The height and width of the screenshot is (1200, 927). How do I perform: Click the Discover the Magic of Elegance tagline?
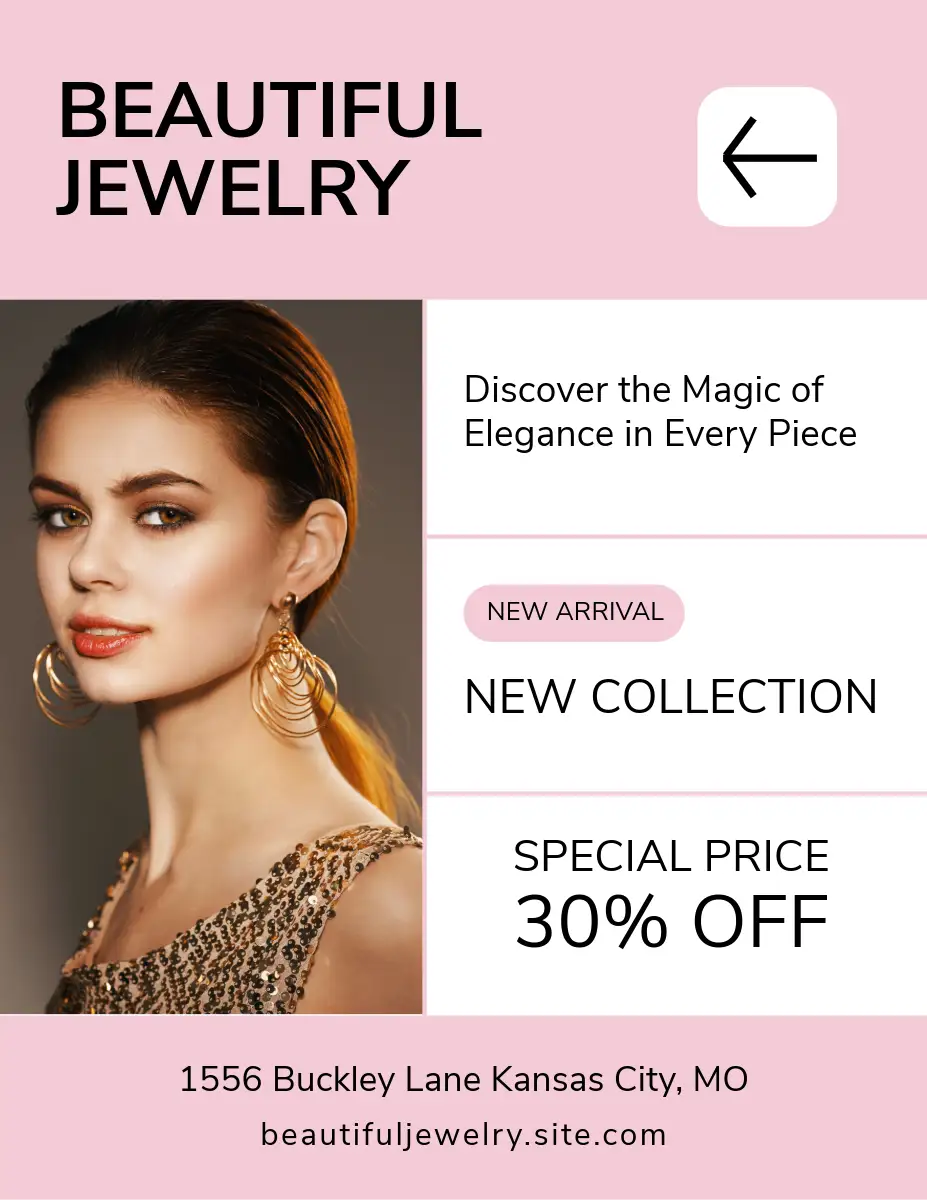(x=660, y=411)
